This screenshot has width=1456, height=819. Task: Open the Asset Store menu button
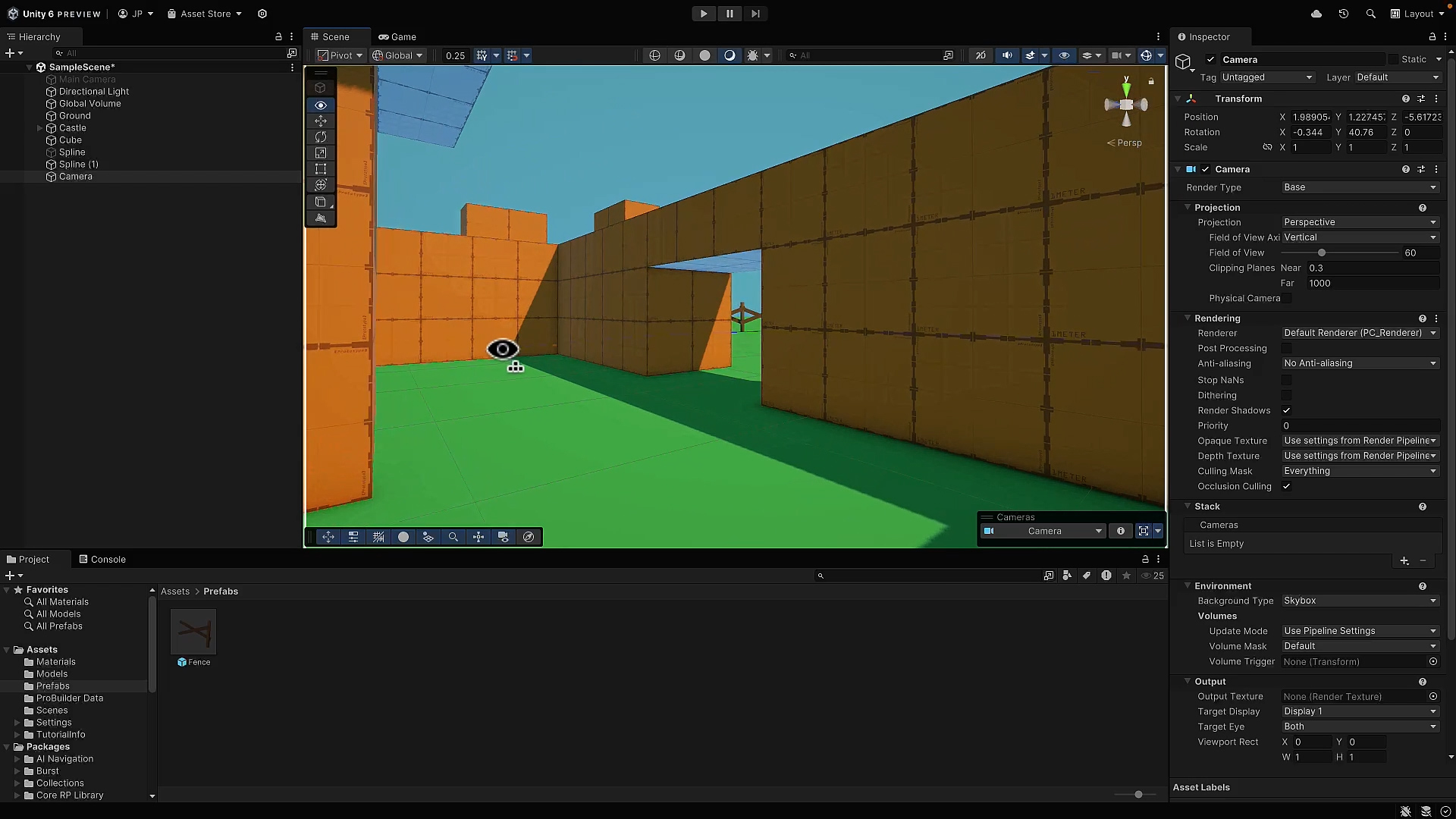[204, 14]
